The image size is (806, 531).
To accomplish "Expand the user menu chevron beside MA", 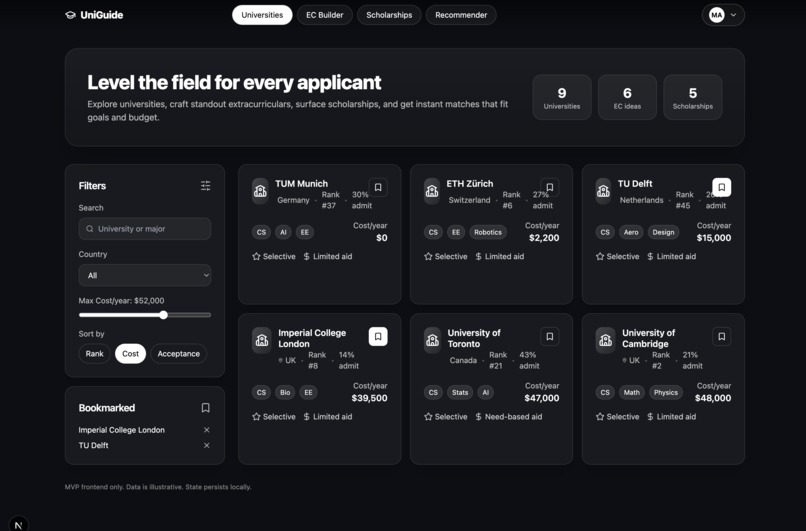I will click(x=734, y=15).
